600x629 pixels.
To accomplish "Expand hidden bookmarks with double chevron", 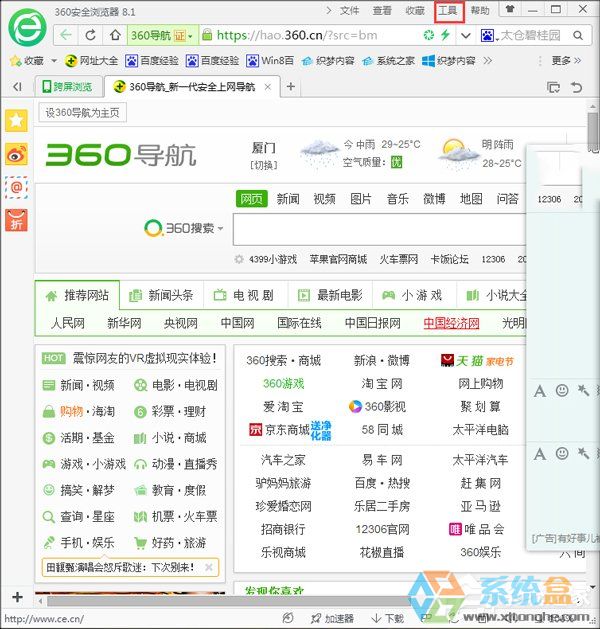I will pyautogui.click(x=488, y=61).
